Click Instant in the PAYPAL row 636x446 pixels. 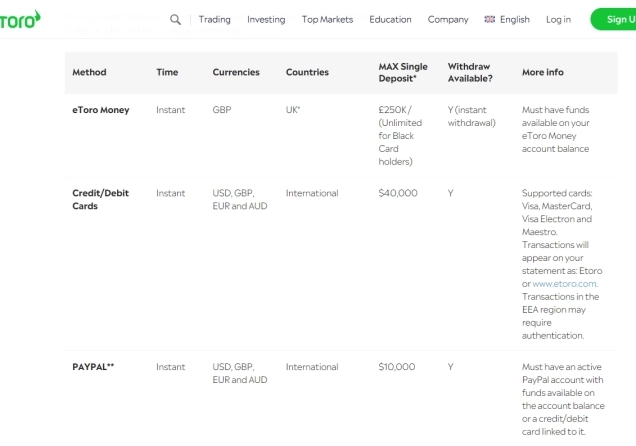[x=170, y=367]
